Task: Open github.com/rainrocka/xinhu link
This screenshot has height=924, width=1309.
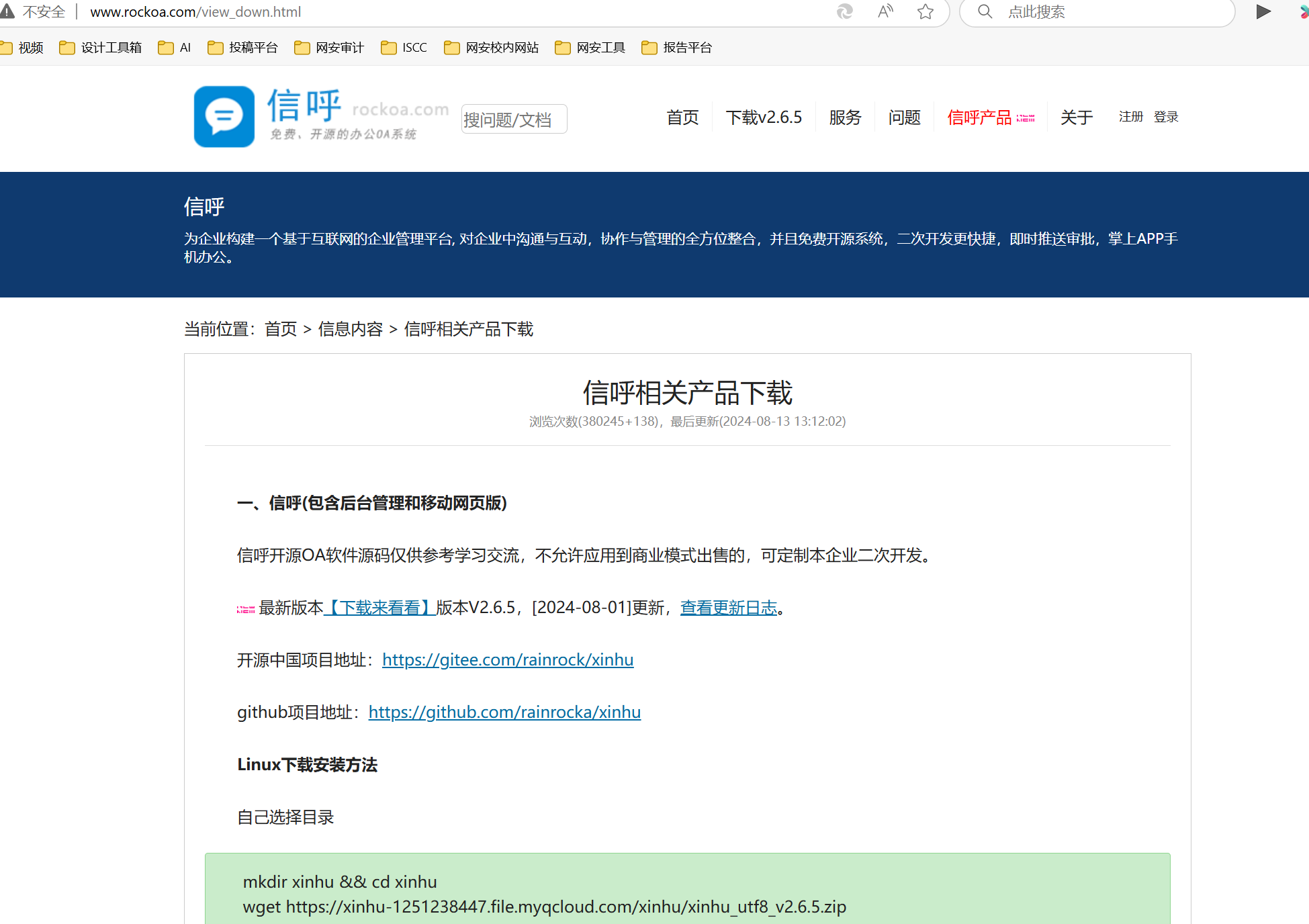Action: pos(504,712)
